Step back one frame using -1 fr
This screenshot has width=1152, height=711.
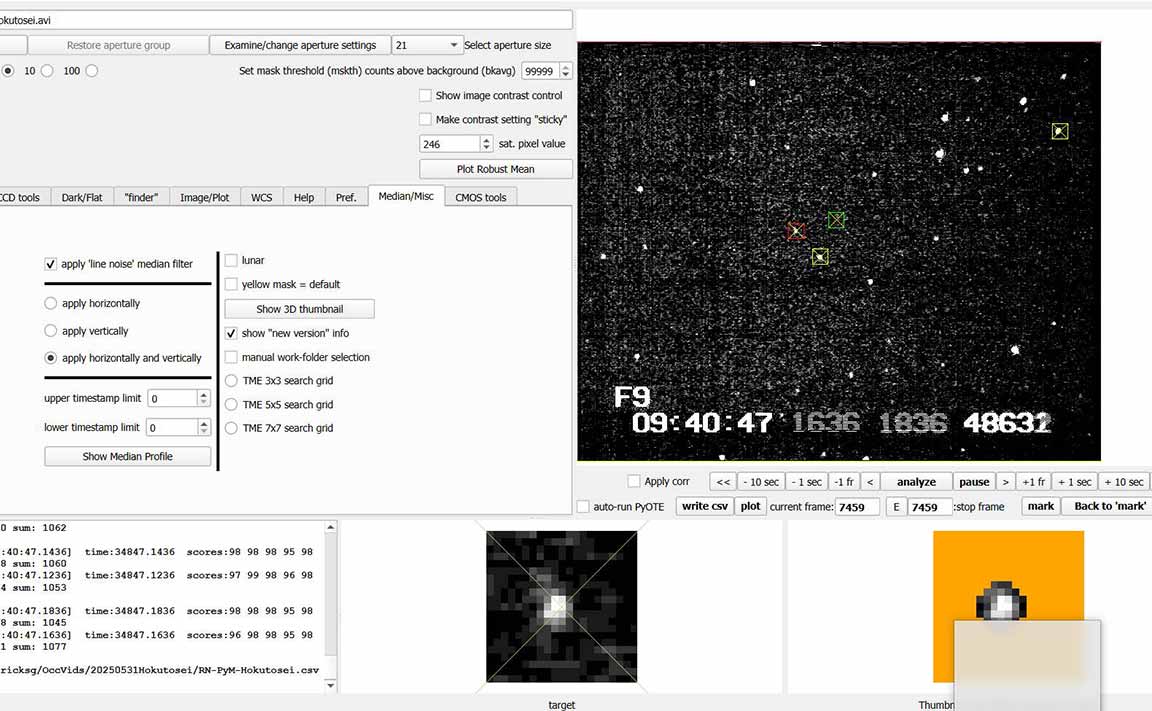[843, 482]
